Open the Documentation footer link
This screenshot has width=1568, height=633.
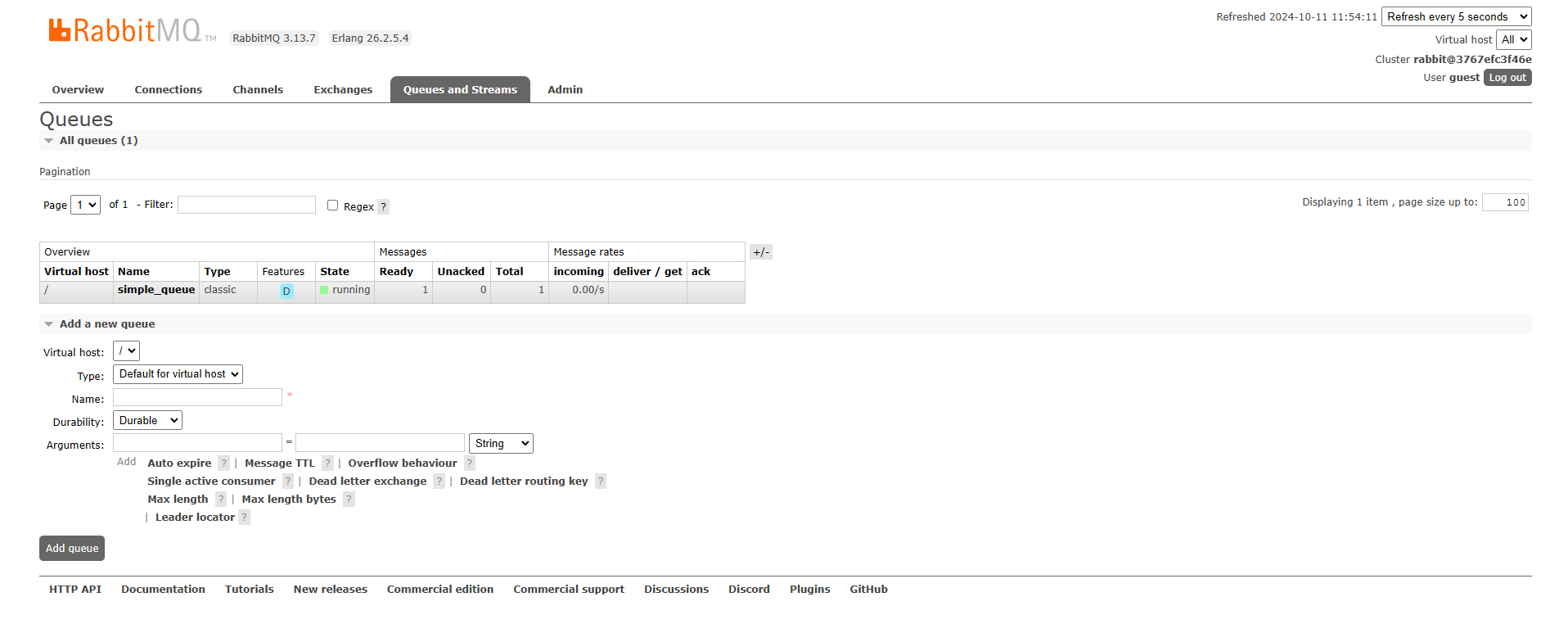pyautogui.click(x=163, y=590)
